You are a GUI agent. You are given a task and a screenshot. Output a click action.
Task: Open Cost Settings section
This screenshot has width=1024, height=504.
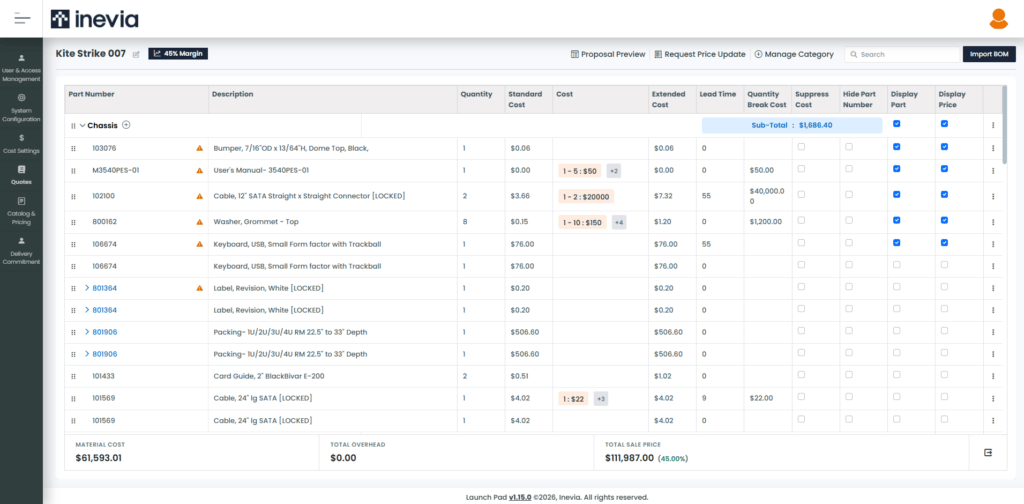click(22, 144)
